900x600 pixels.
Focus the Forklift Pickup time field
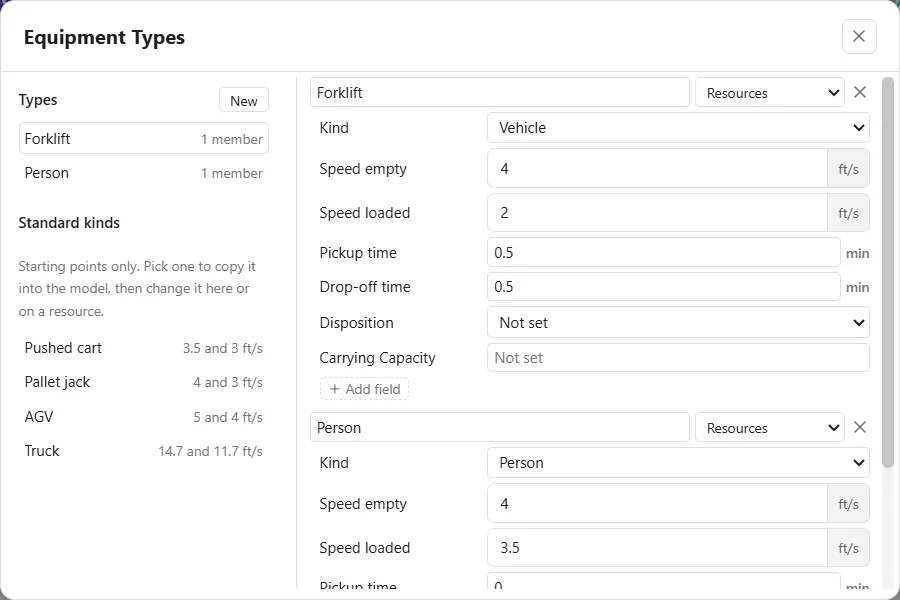point(664,253)
